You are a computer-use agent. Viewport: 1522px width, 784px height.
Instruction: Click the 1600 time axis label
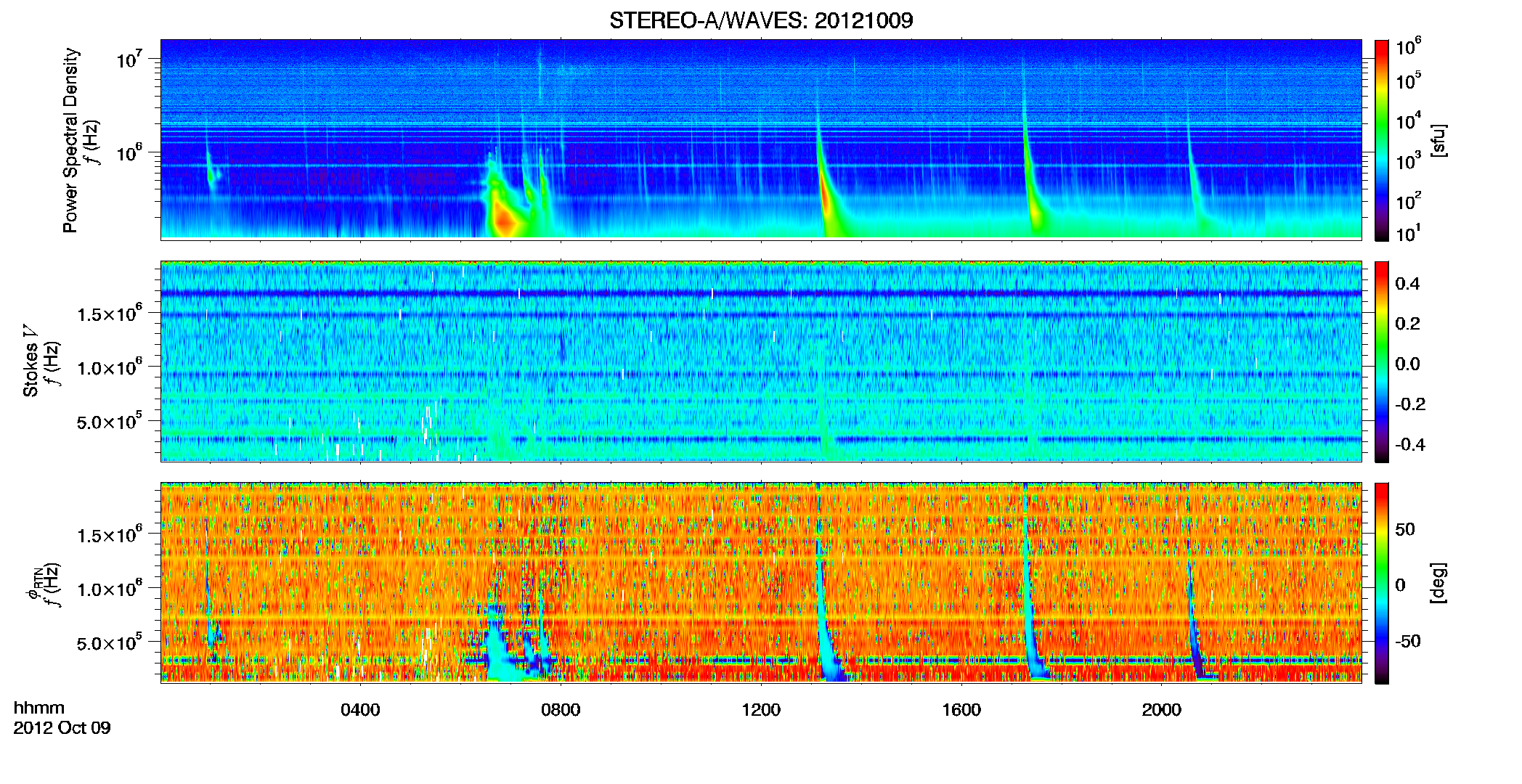[961, 710]
